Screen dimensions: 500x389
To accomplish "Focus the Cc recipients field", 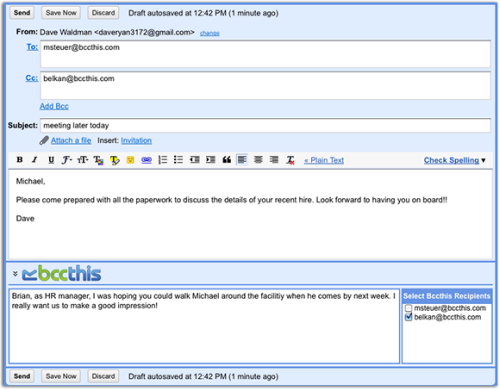I will [x=265, y=85].
